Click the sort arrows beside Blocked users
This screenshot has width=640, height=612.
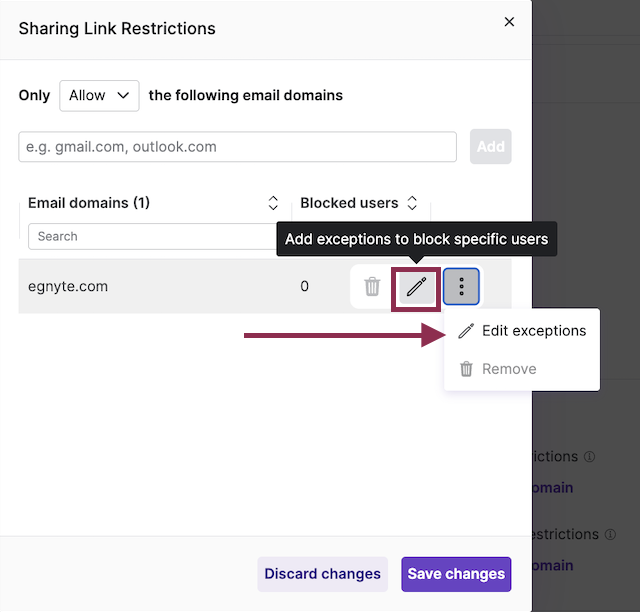[x=412, y=203]
